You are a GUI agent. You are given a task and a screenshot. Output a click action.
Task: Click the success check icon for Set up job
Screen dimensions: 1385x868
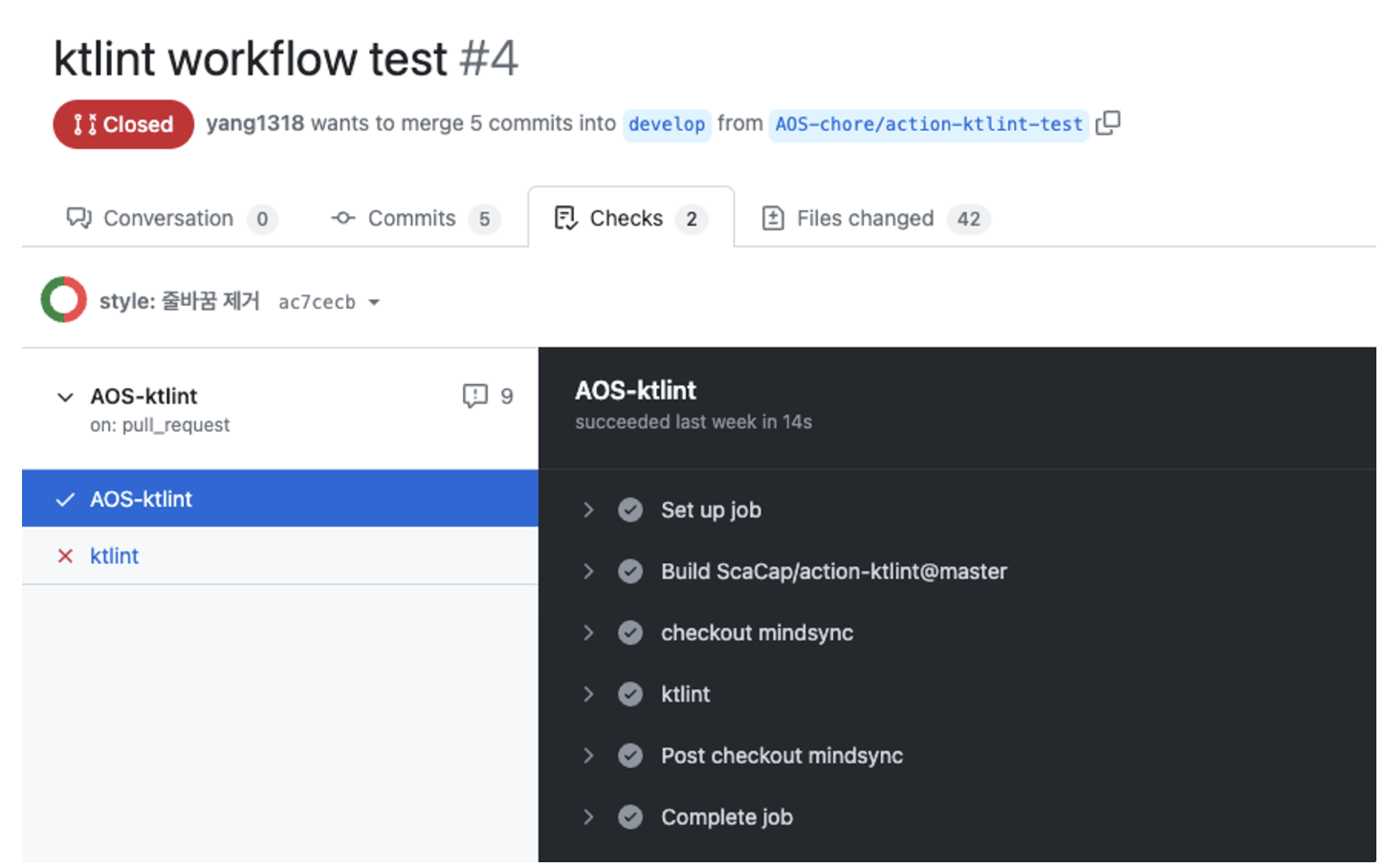click(630, 510)
